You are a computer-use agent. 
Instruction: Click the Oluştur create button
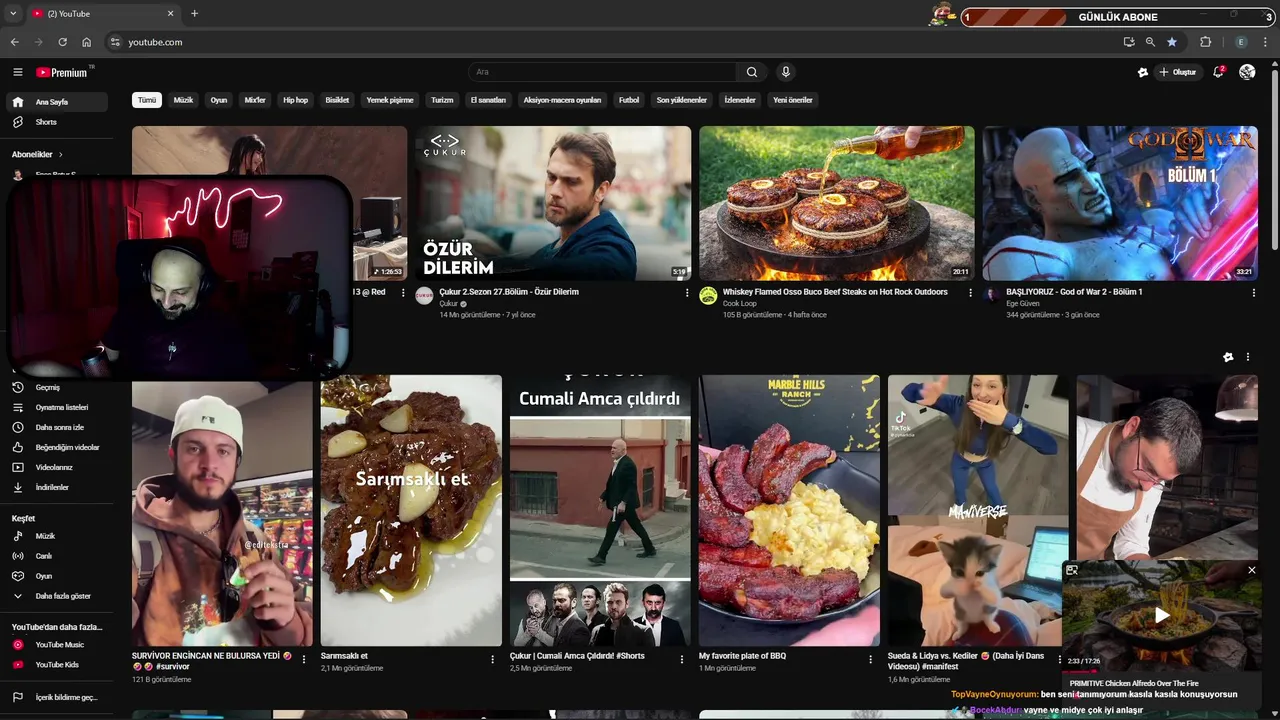coord(1178,72)
